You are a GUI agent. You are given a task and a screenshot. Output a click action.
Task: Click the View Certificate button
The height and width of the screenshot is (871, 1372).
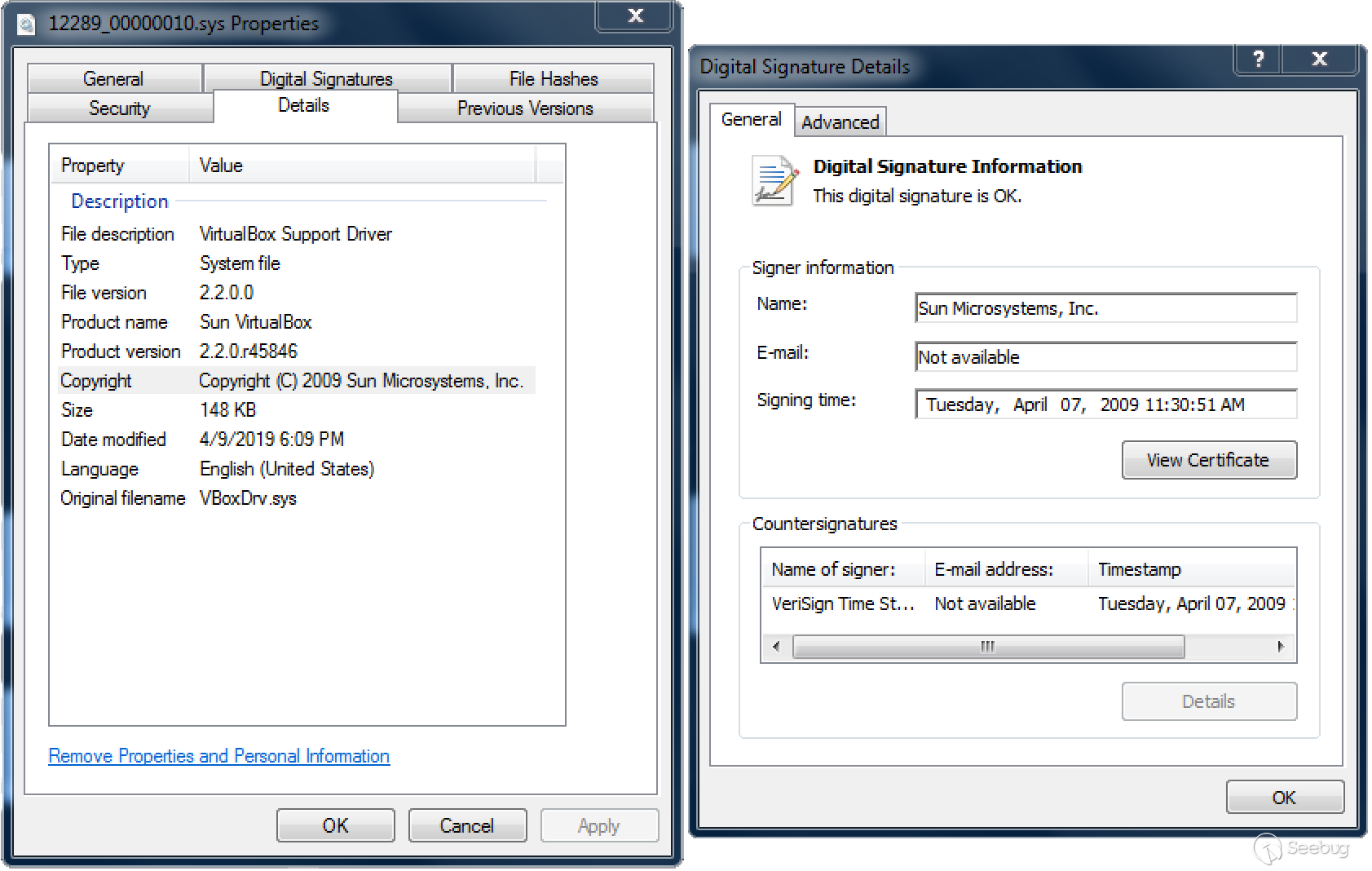coord(1209,460)
